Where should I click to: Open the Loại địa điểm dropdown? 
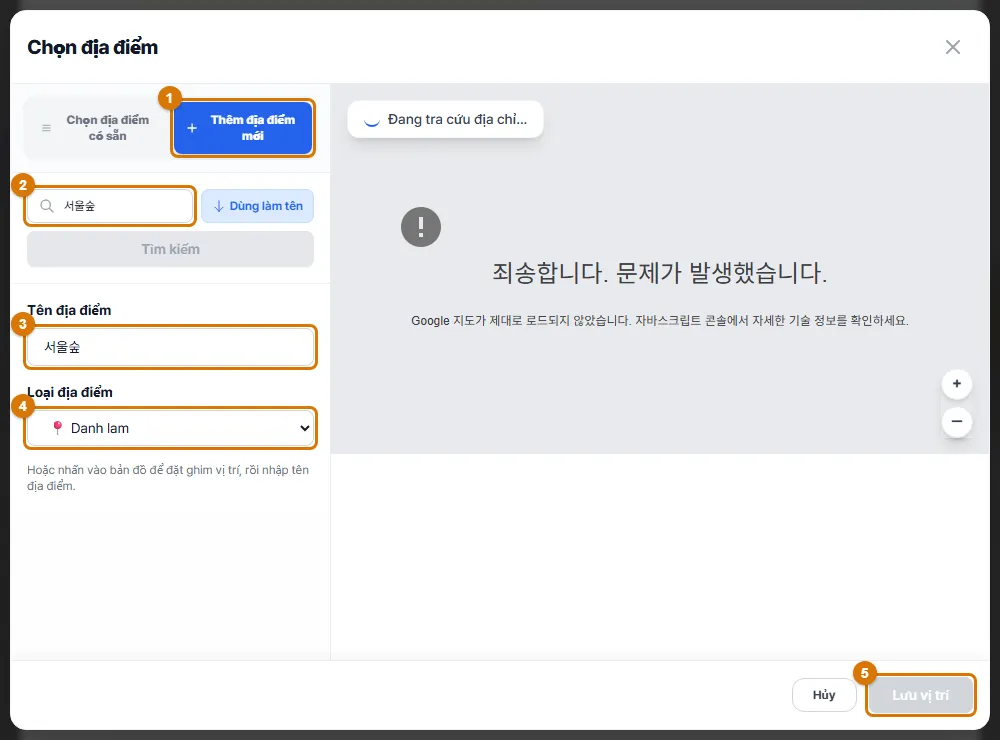[x=170, y=428]
